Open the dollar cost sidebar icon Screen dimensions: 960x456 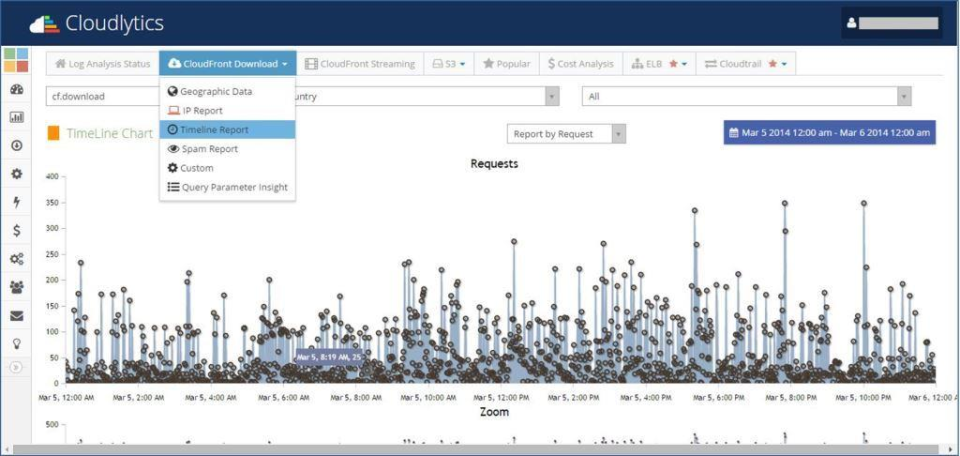point(17,231)
